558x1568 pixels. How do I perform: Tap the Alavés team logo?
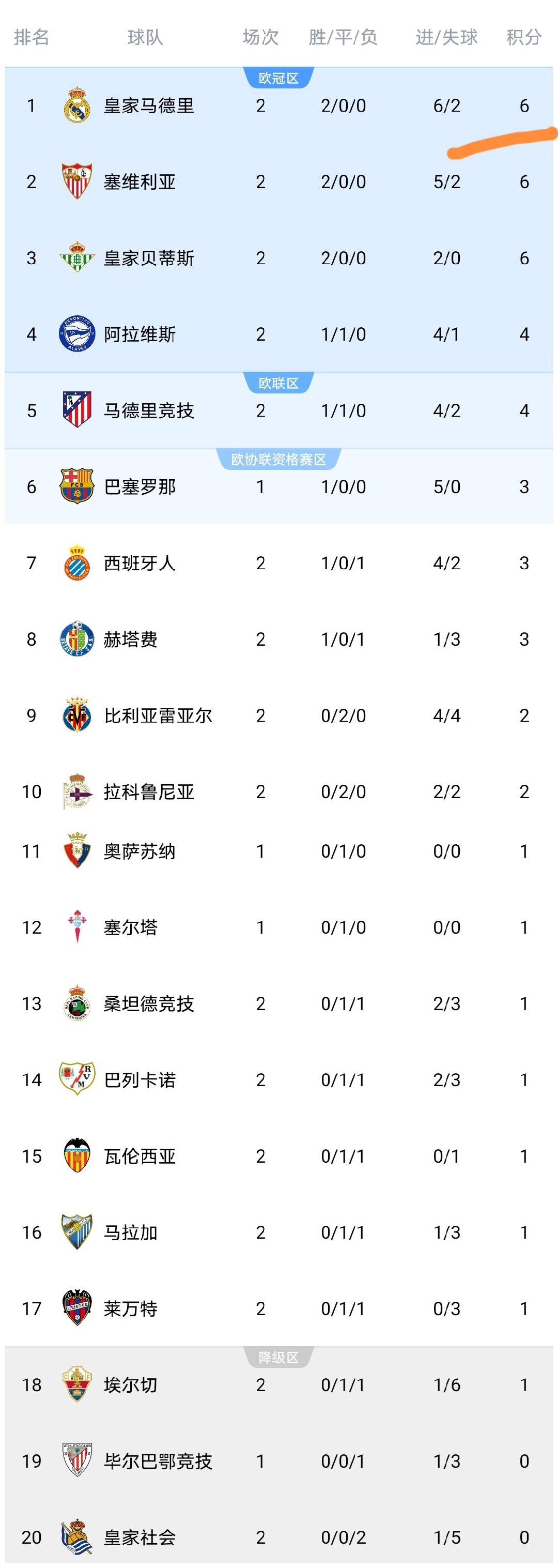(76, 333)
